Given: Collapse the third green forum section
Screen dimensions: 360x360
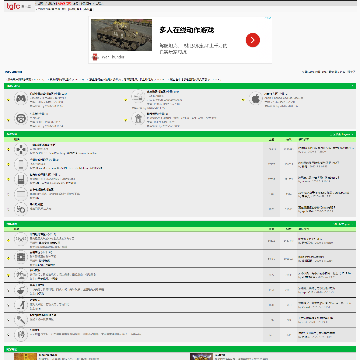Looking at the screenshot, I should tap(353, 224).
